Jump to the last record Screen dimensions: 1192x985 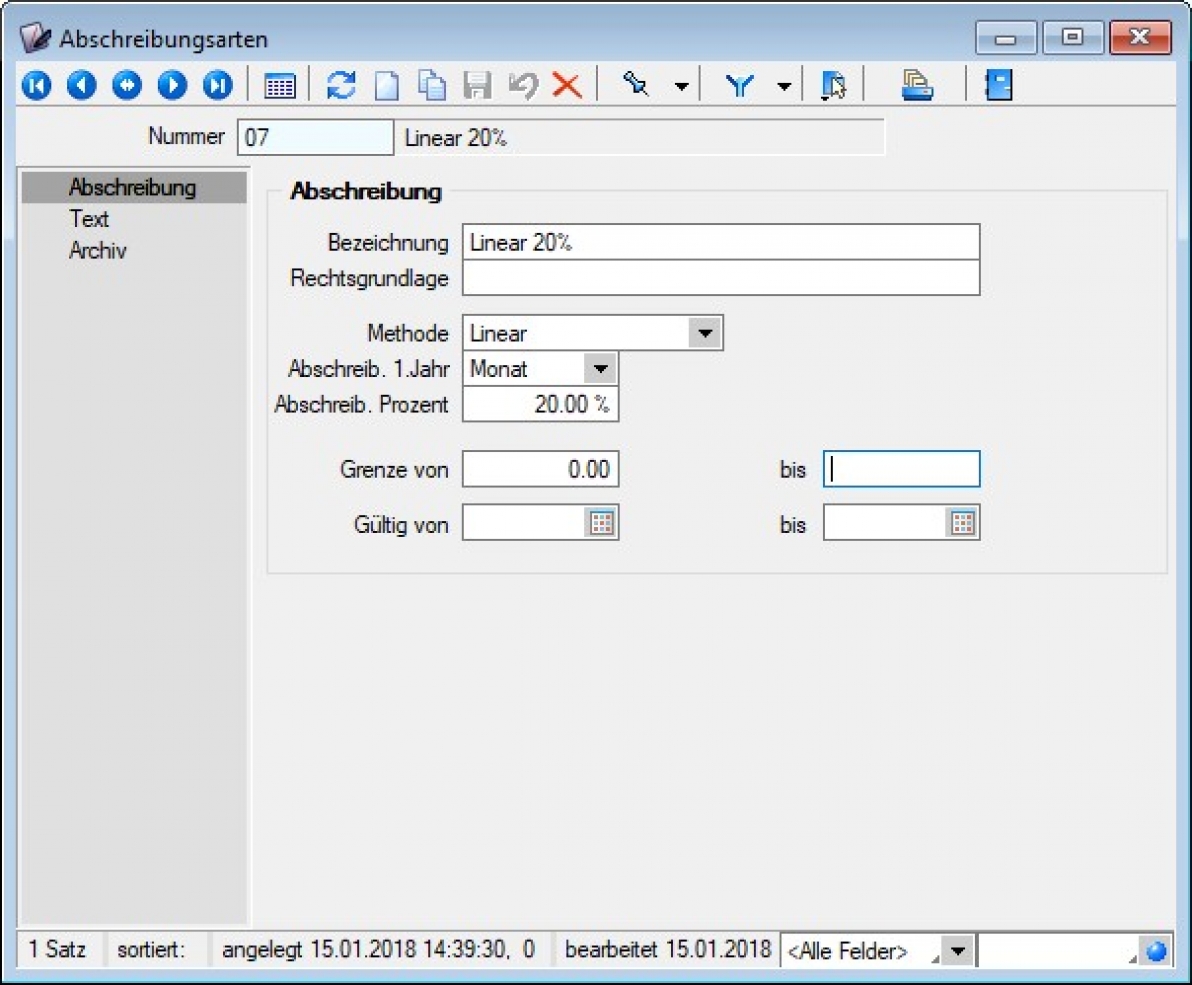click(x=217, y=85)
